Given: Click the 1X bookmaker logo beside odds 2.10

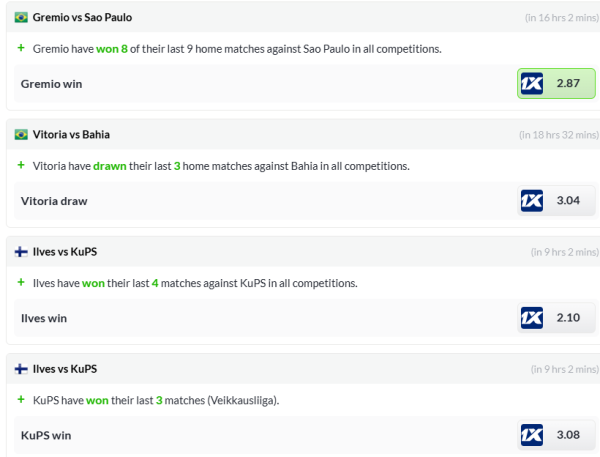Looking at the screenshot, I should [532, 318].
